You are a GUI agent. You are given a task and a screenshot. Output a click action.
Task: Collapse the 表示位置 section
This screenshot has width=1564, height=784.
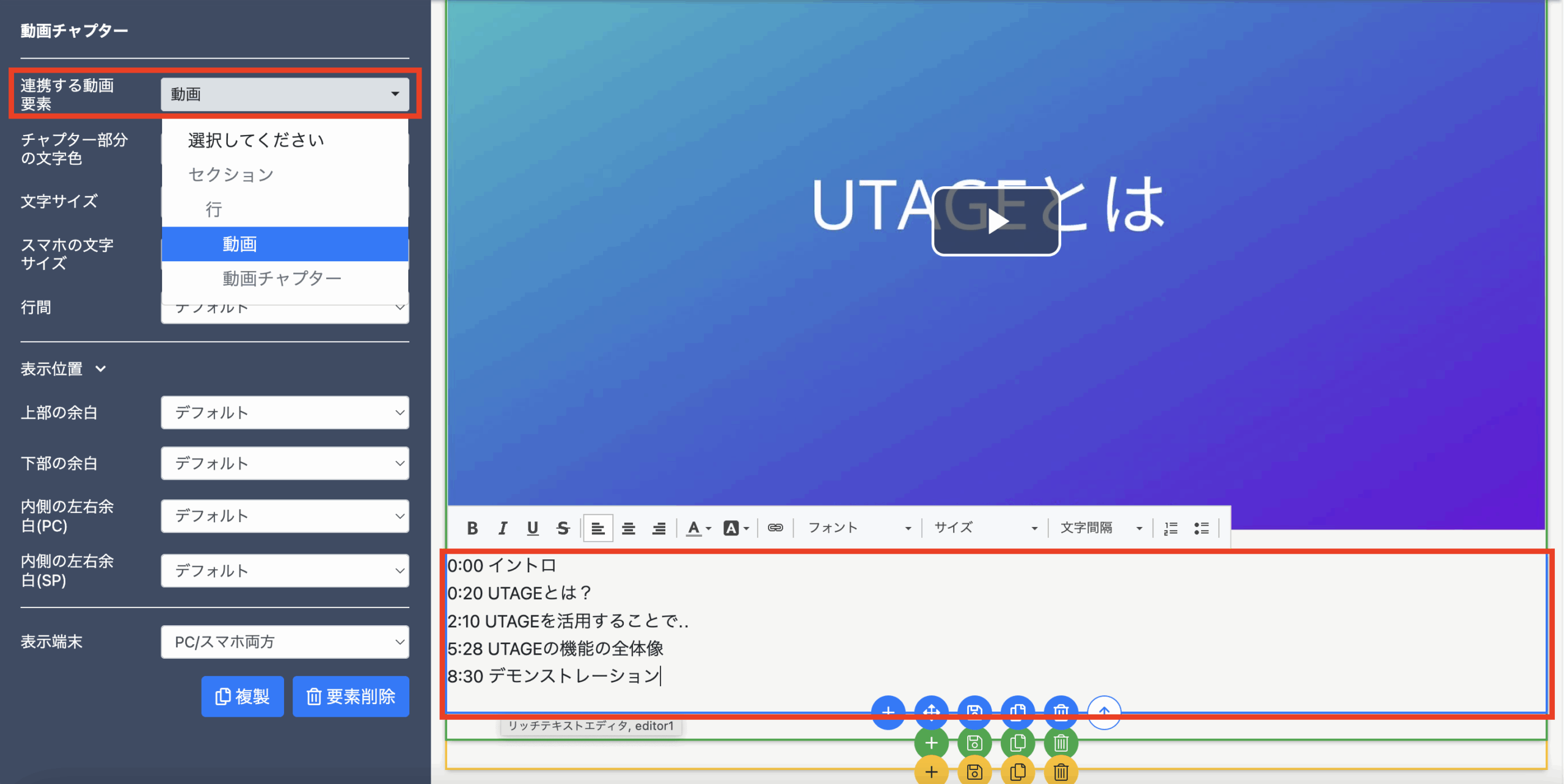pyautogui.click(x=64, y=369)
